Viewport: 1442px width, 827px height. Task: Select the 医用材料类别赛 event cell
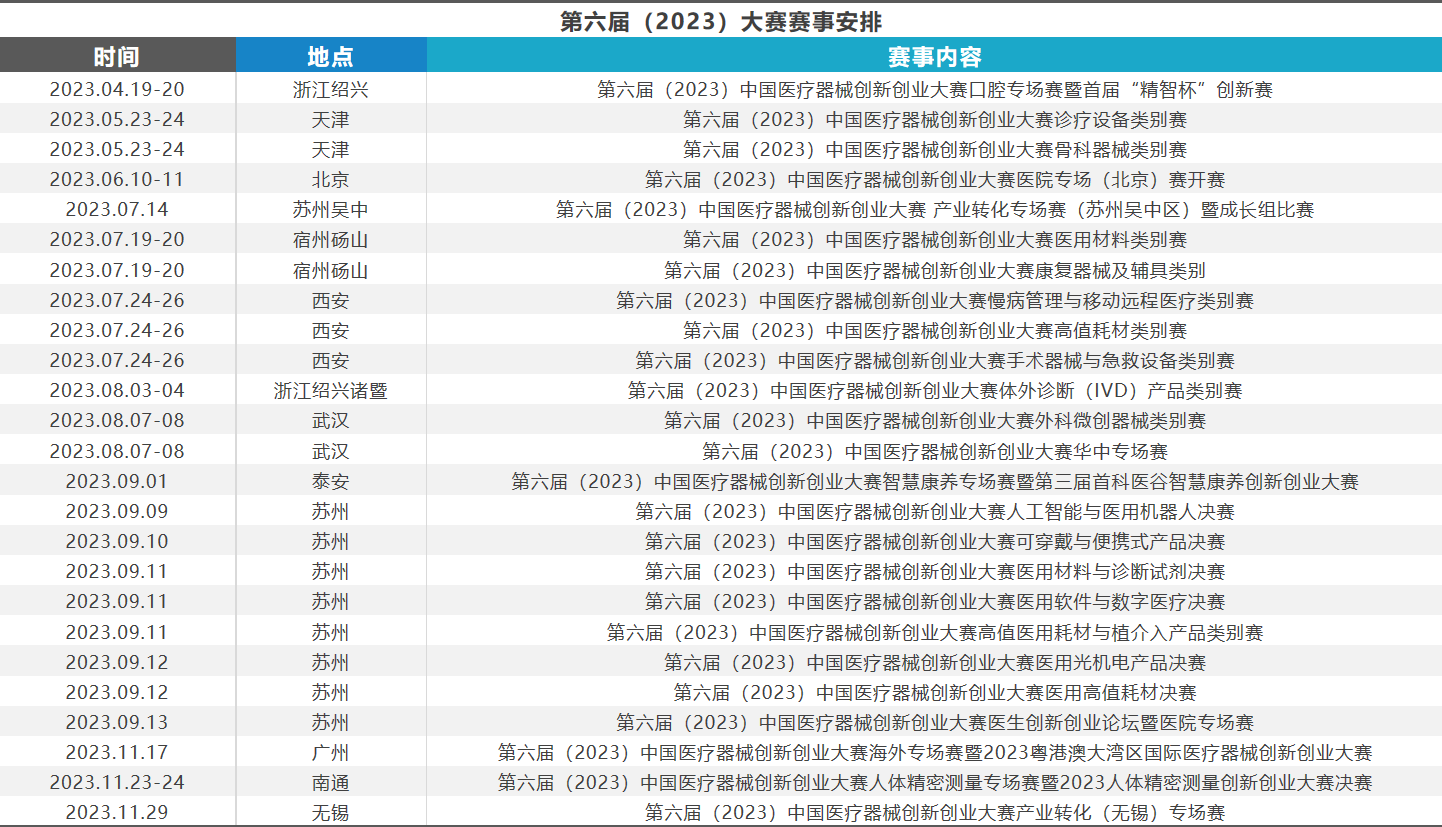(934, 240)
